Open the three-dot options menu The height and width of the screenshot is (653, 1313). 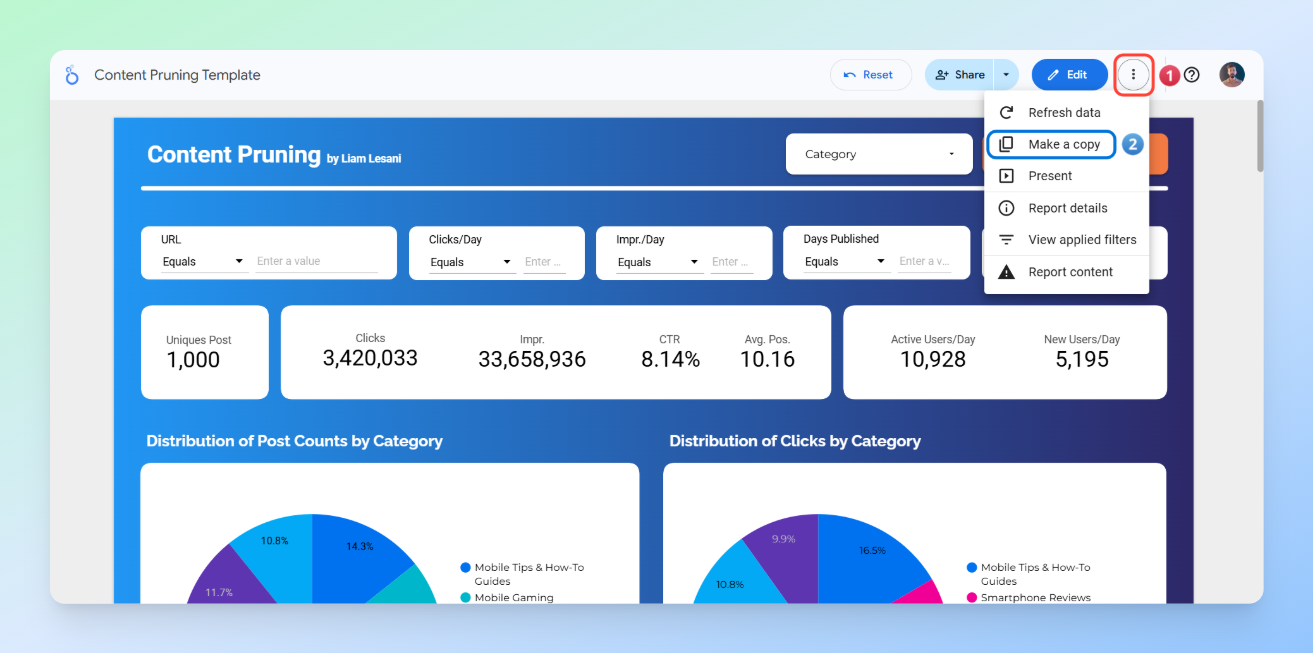point(1133,74)
